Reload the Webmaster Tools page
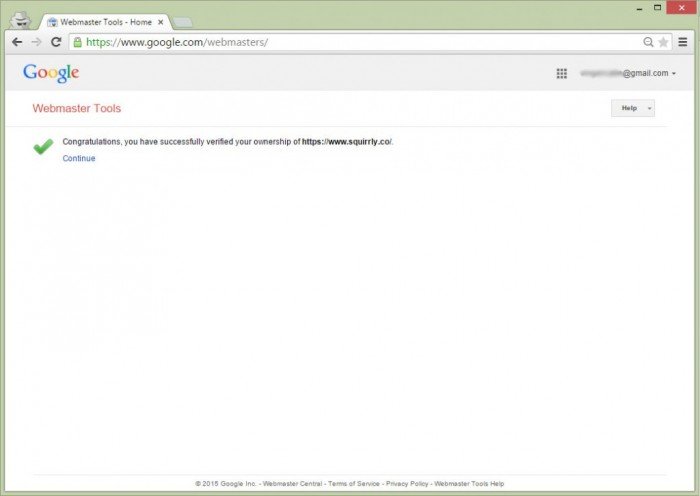The image size is (700, 496). coord(56,42)
